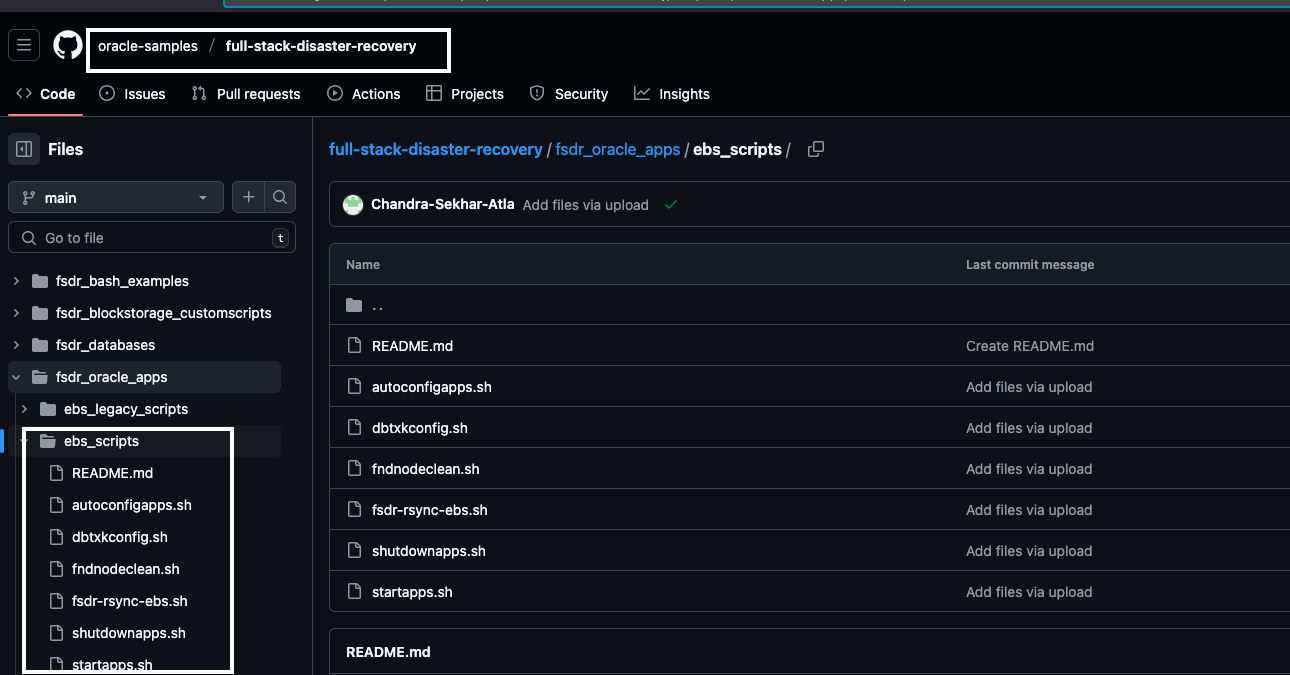
Task: Select fsdr_oracle_apps in the file tree
Action: pyautogui.click(x=112, y=377)
